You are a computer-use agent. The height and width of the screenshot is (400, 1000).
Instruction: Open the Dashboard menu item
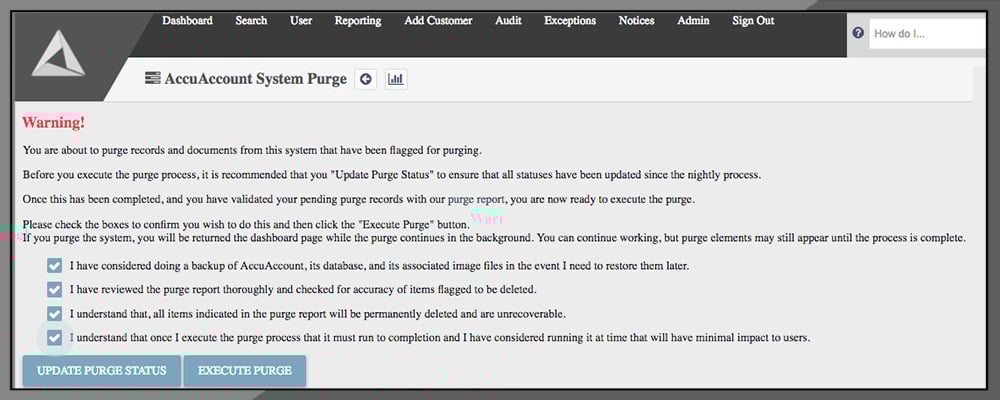[x=187, y=21]
